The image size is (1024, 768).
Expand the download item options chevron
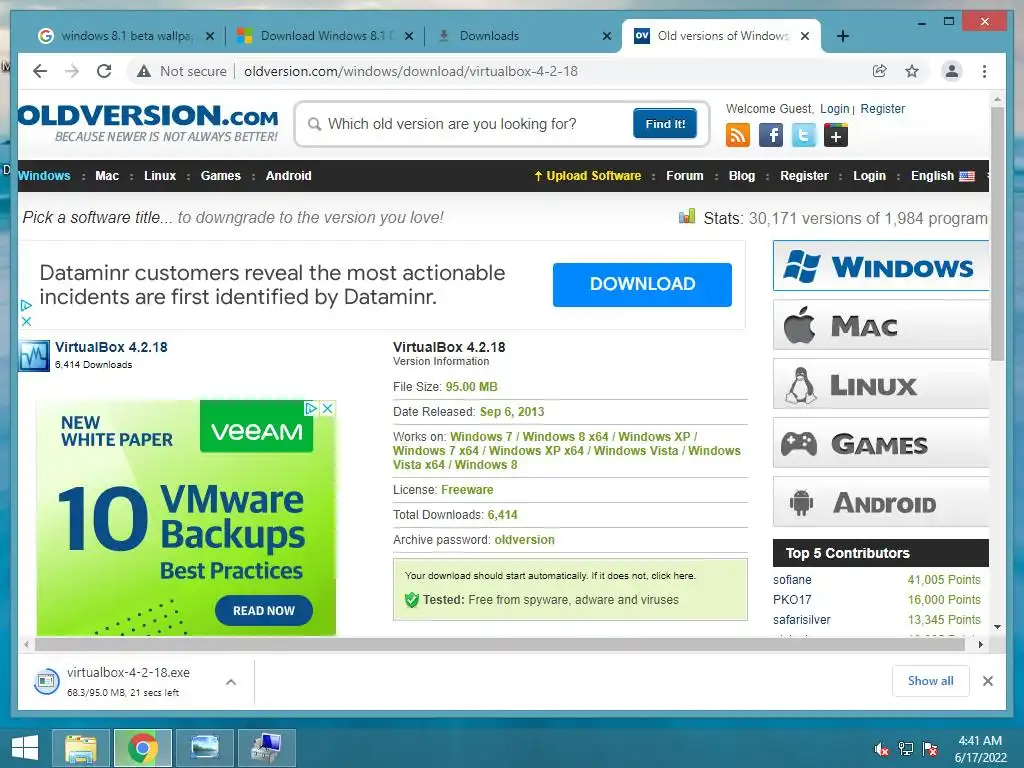[x=231, y=682]
